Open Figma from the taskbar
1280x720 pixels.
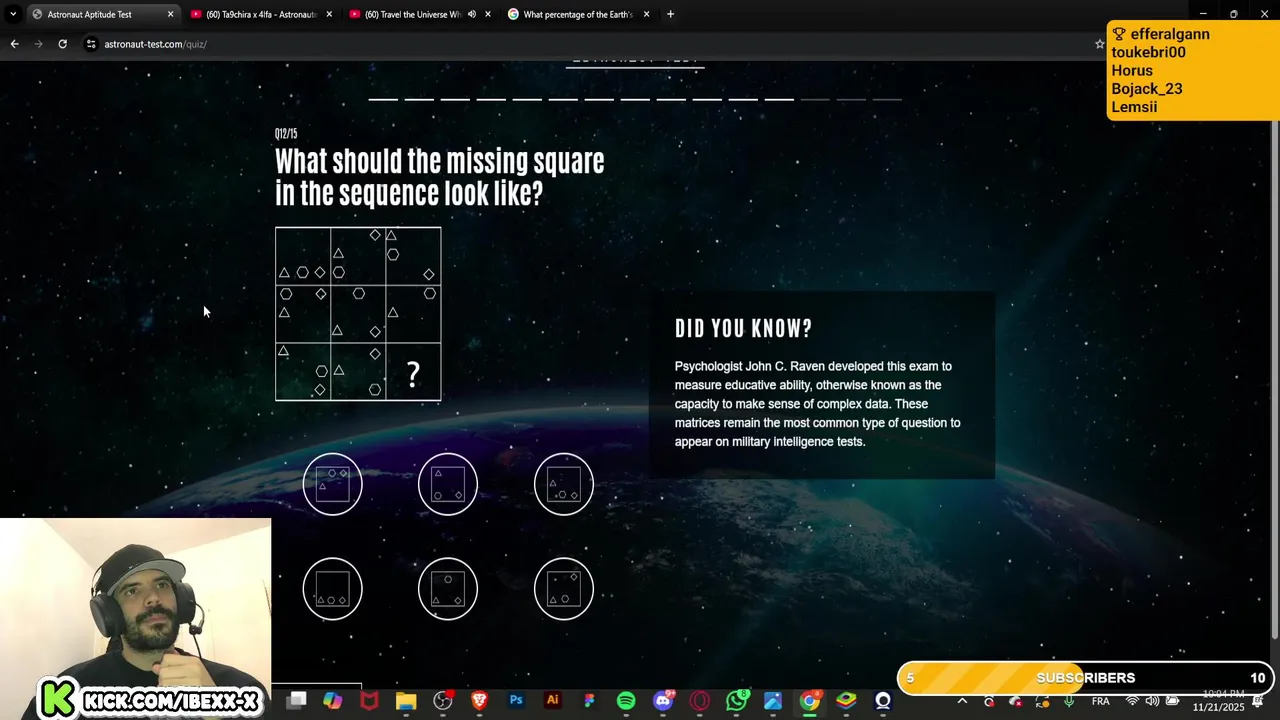click(589, 701)
